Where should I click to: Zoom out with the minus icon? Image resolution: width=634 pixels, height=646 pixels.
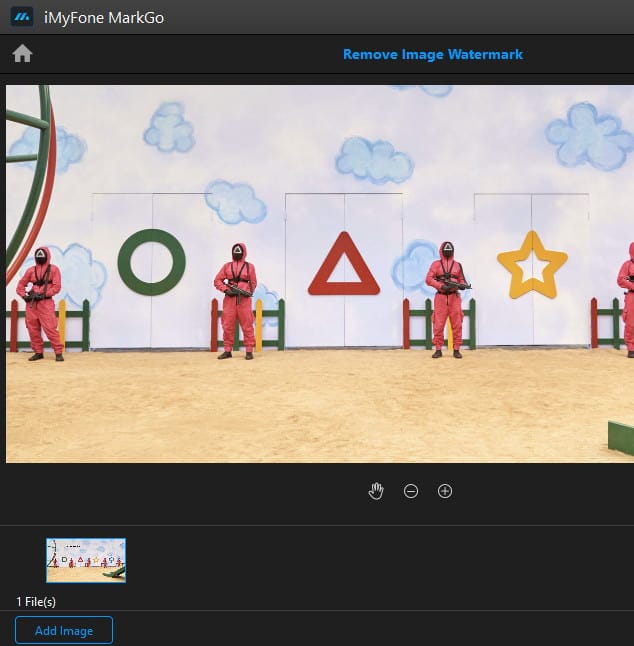(411, 491)
